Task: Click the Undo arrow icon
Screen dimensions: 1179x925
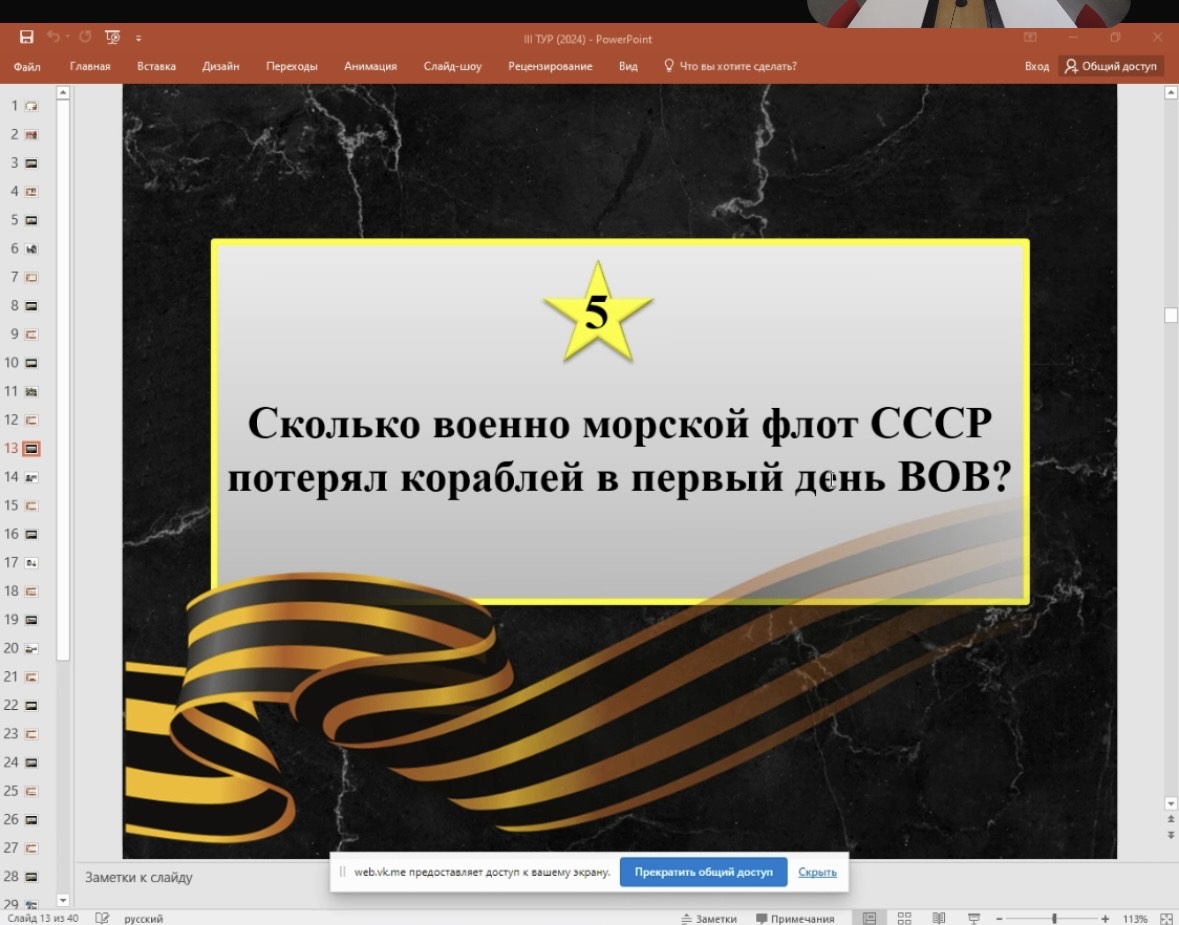Action: (x=55, y=36)
